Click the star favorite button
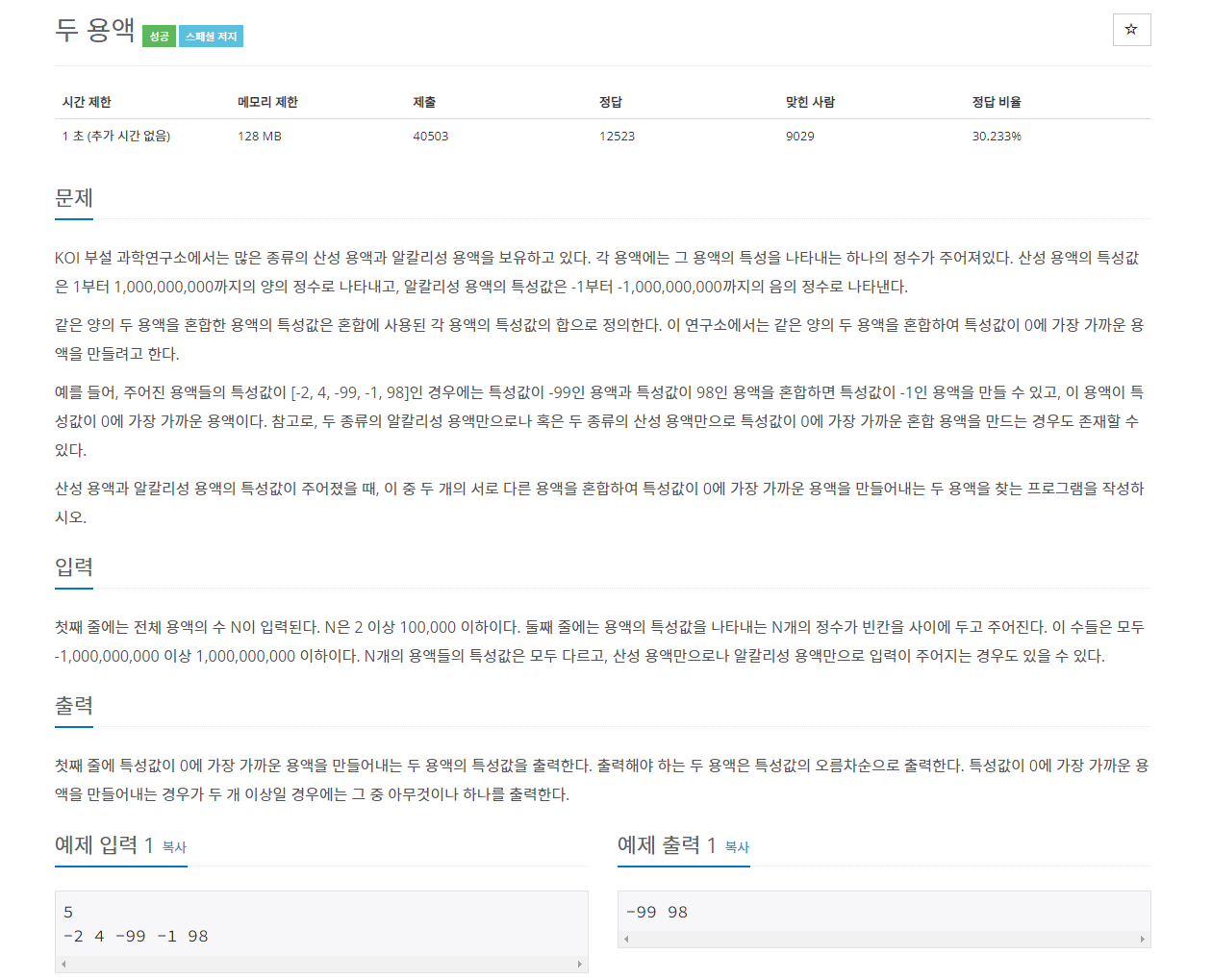 tap(1131, 30)
